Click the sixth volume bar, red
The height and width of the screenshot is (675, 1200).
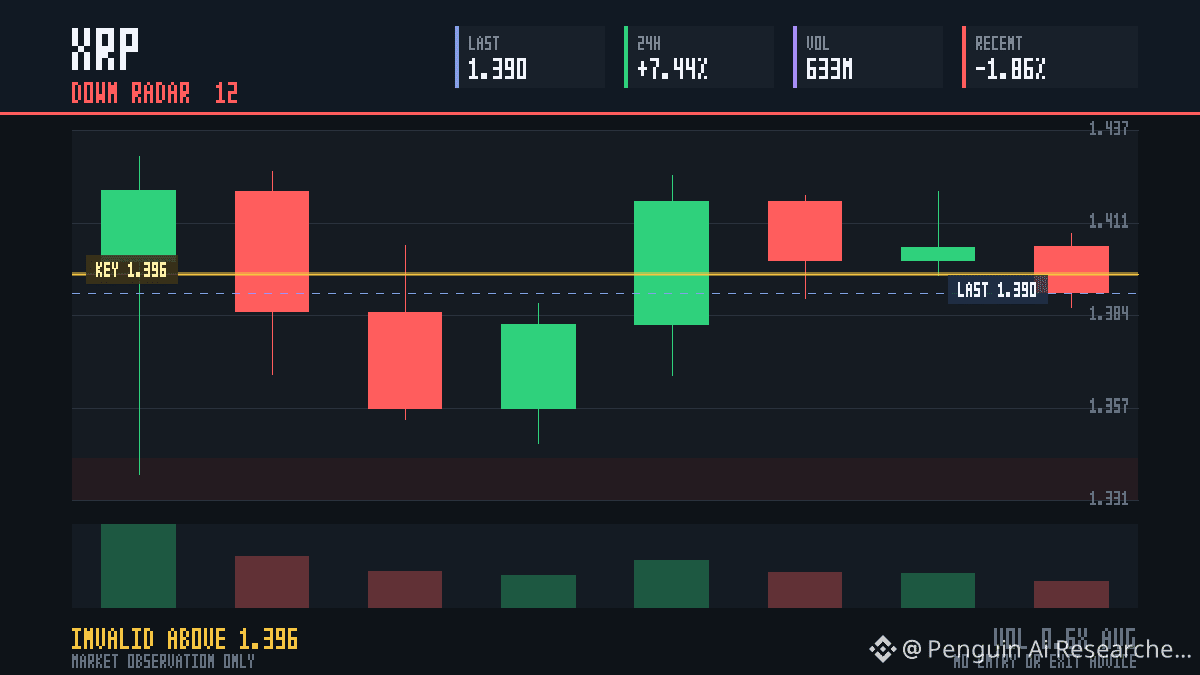click(x=805, y=590)
